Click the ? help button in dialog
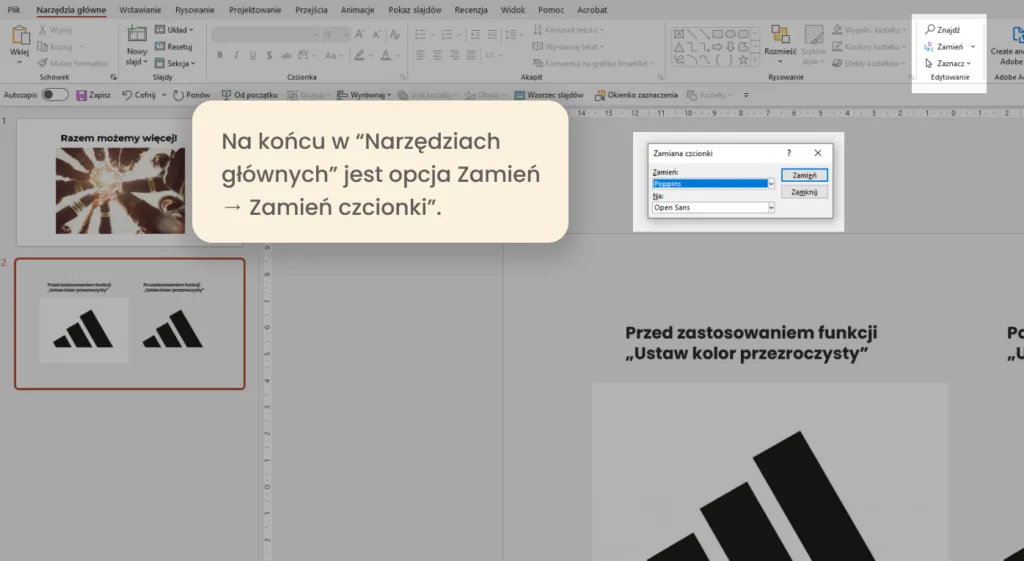 click(x=789, y=153)
